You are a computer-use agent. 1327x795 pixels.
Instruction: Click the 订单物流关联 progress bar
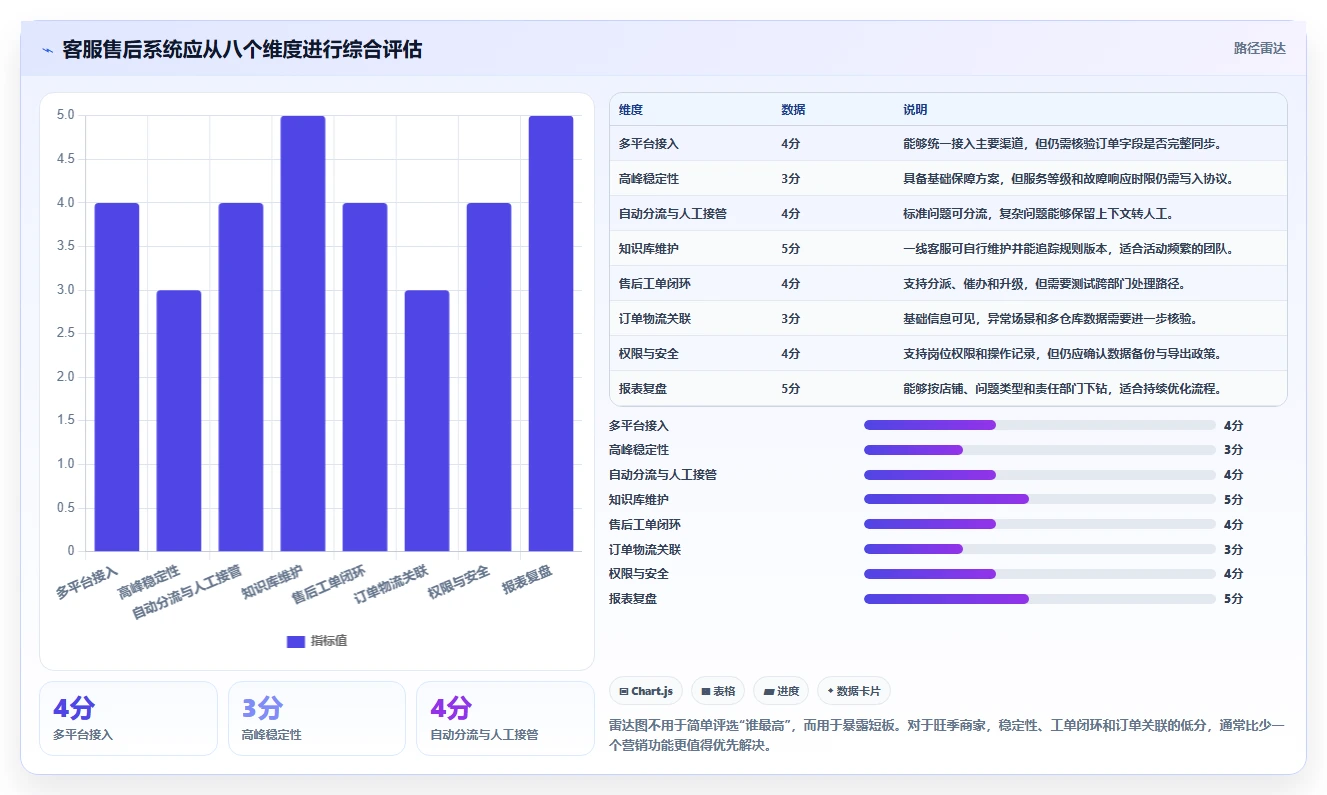tap(1040, 549)
